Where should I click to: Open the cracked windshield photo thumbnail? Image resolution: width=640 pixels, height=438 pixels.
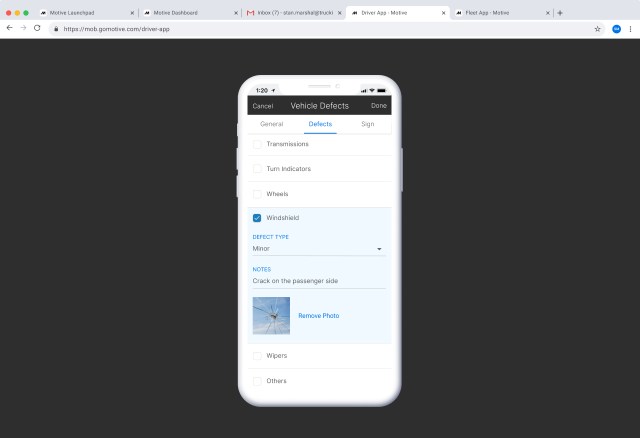coord(271,315)
